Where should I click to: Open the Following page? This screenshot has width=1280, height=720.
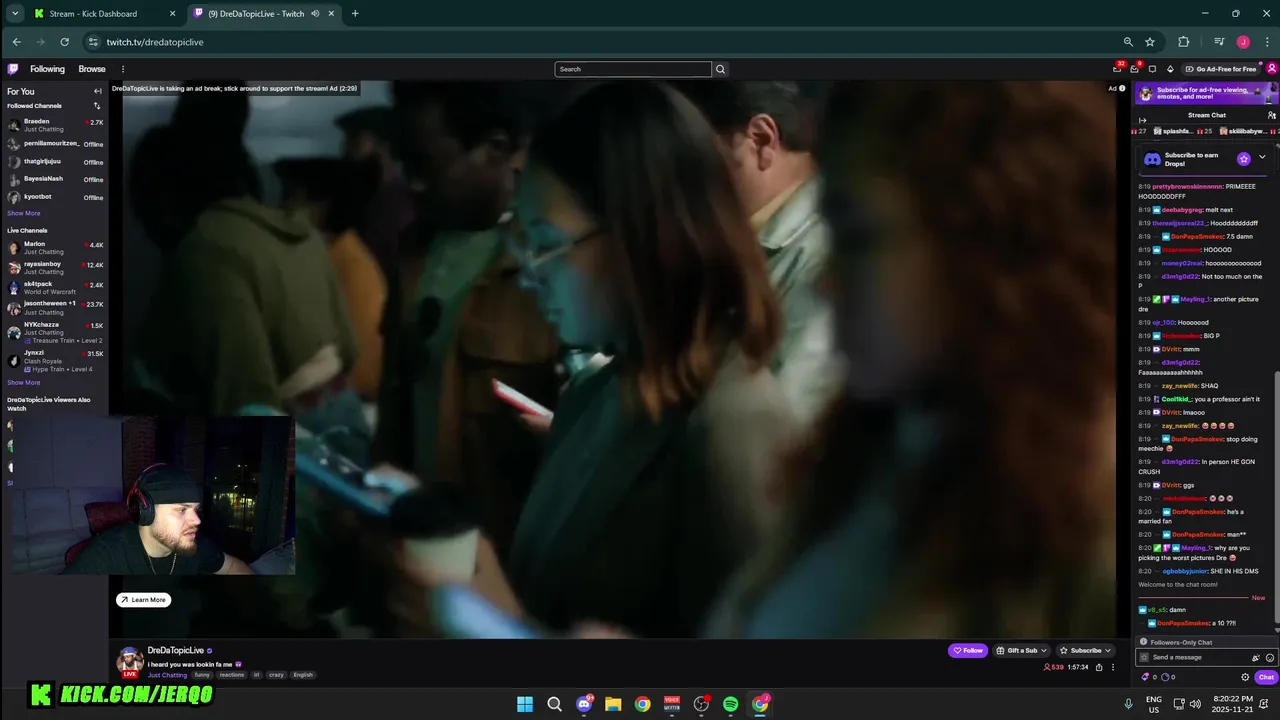(x=47, y=69)
